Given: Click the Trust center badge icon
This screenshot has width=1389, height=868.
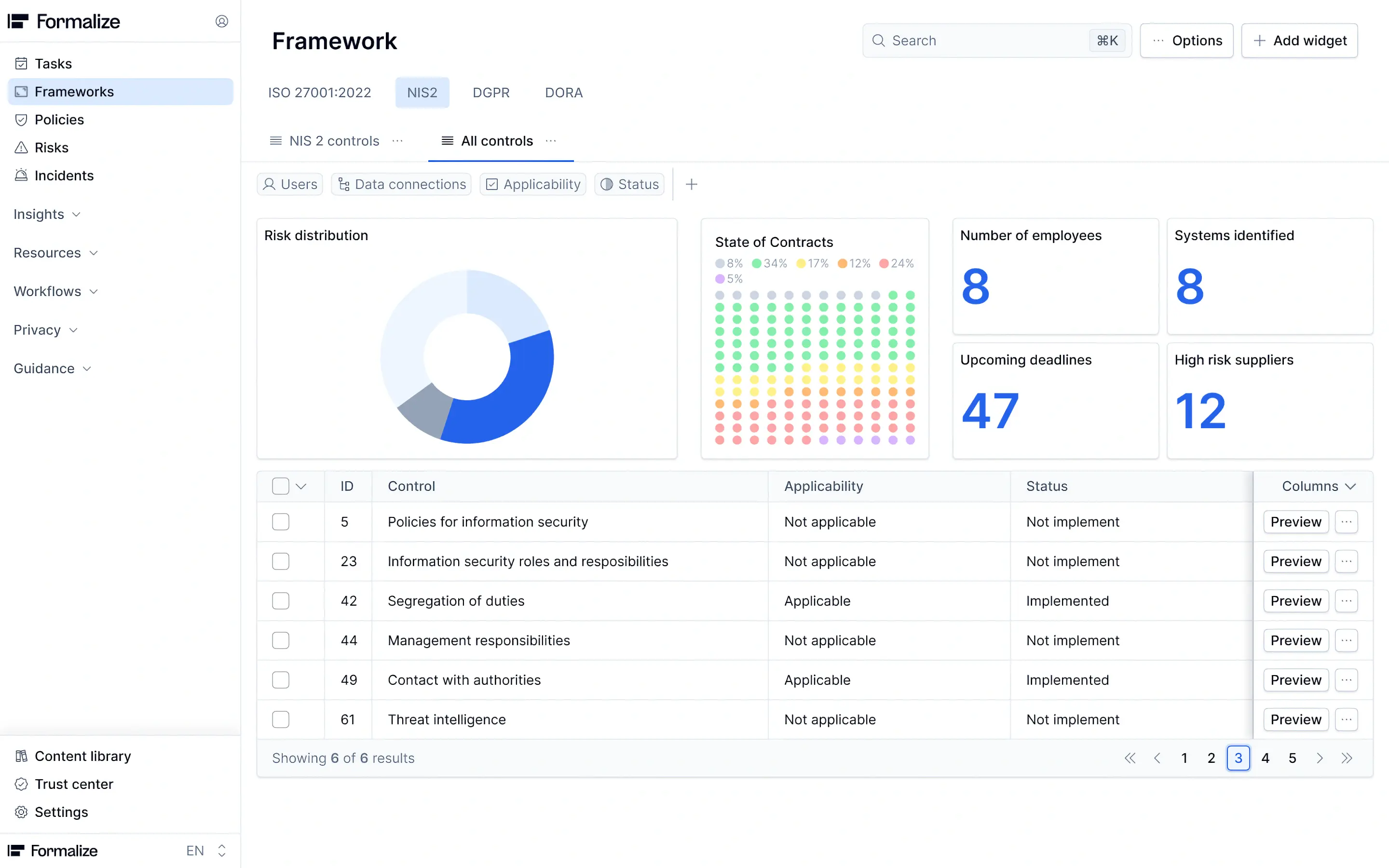Looking at the screenshot, I should coord(21,784).
